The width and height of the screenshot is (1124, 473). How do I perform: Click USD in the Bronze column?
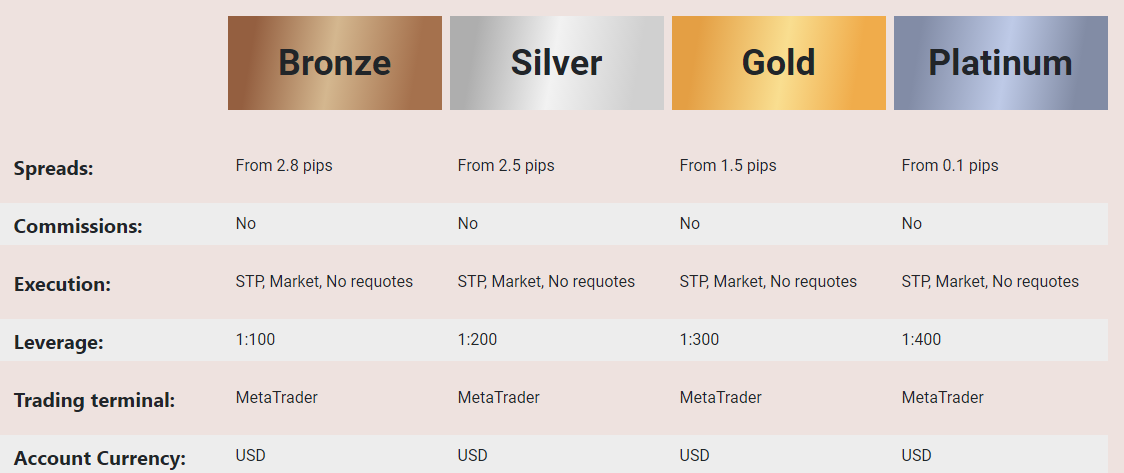coord(251,455)
